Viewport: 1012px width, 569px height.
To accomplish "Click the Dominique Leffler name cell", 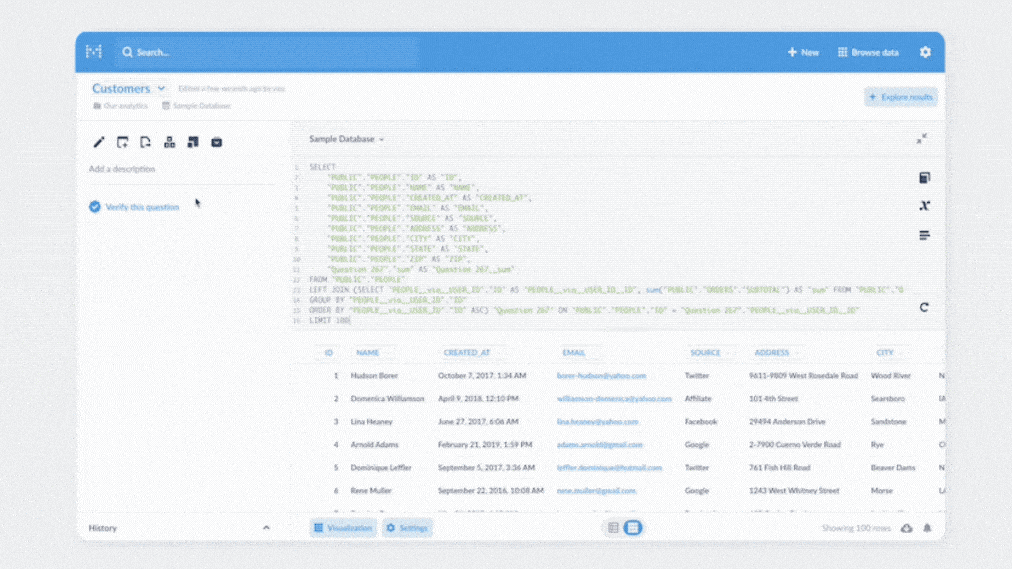I will (x=381, y=468).
